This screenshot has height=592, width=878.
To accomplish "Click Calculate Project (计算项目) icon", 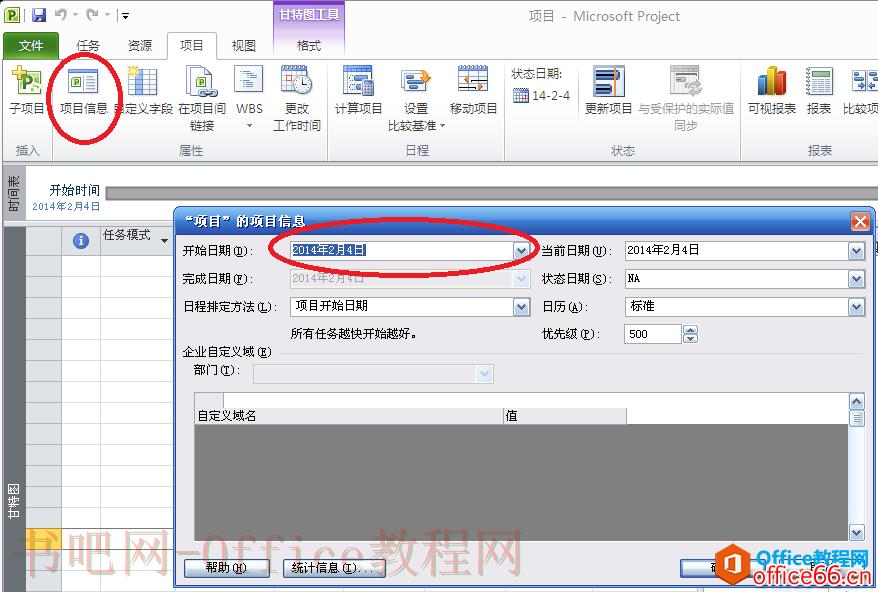I will [x=358, y=81].
